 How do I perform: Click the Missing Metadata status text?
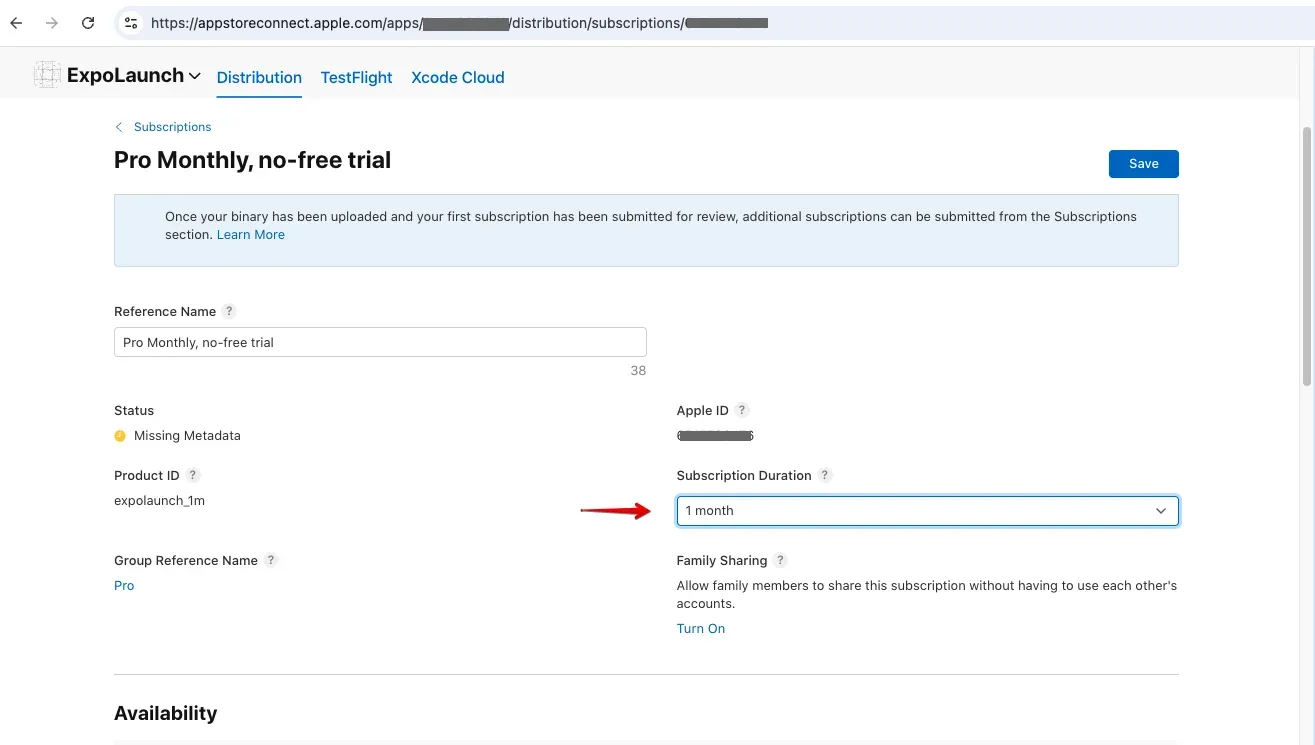coord(187,436)
